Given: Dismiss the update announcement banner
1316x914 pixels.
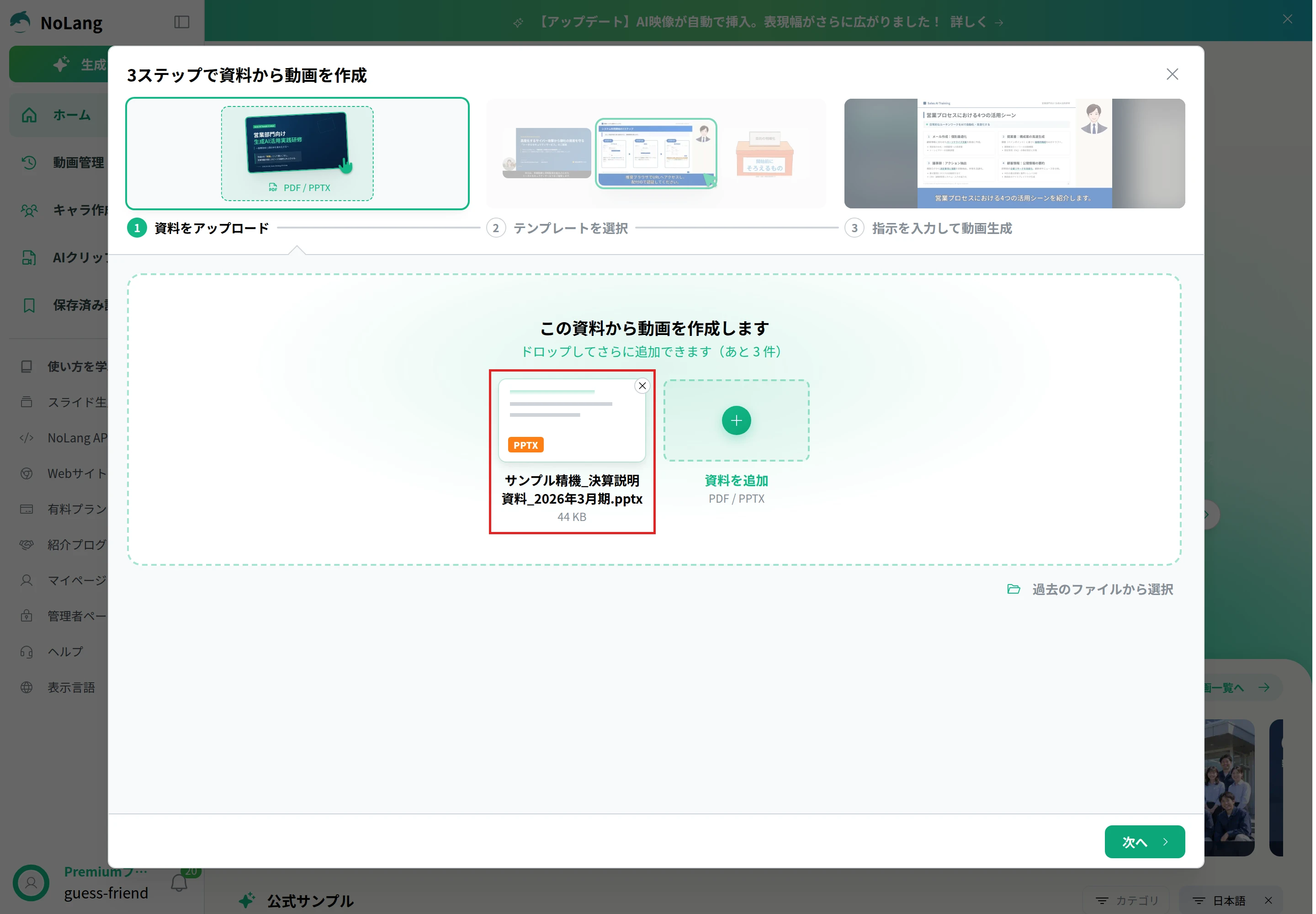Looking at the screenshot, I should click(x=1287, y=19).
